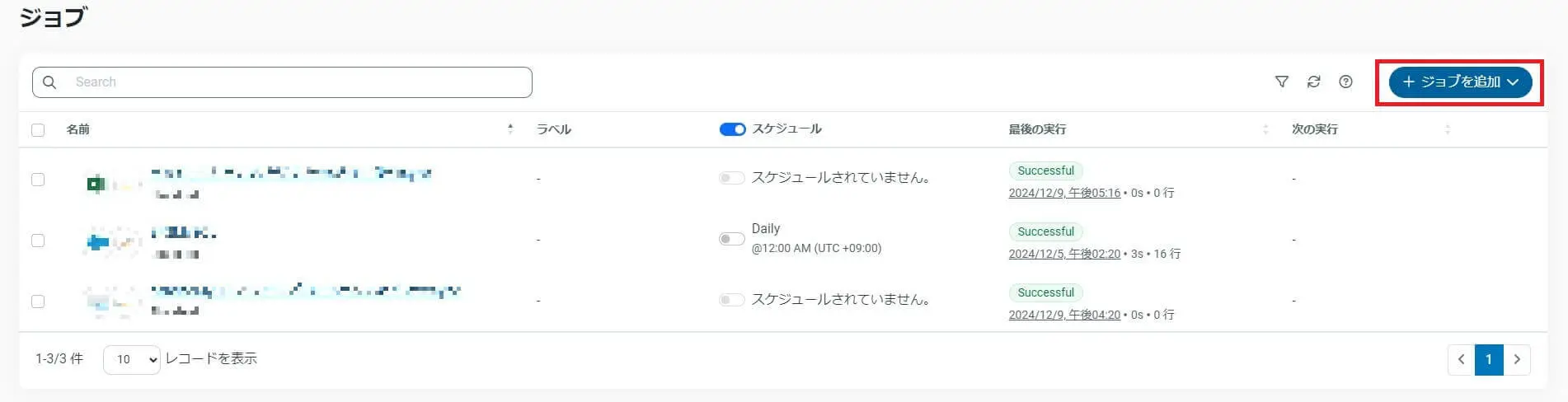
Task: Click page 1 pagination button
Action: click(x=1489, y=359)
